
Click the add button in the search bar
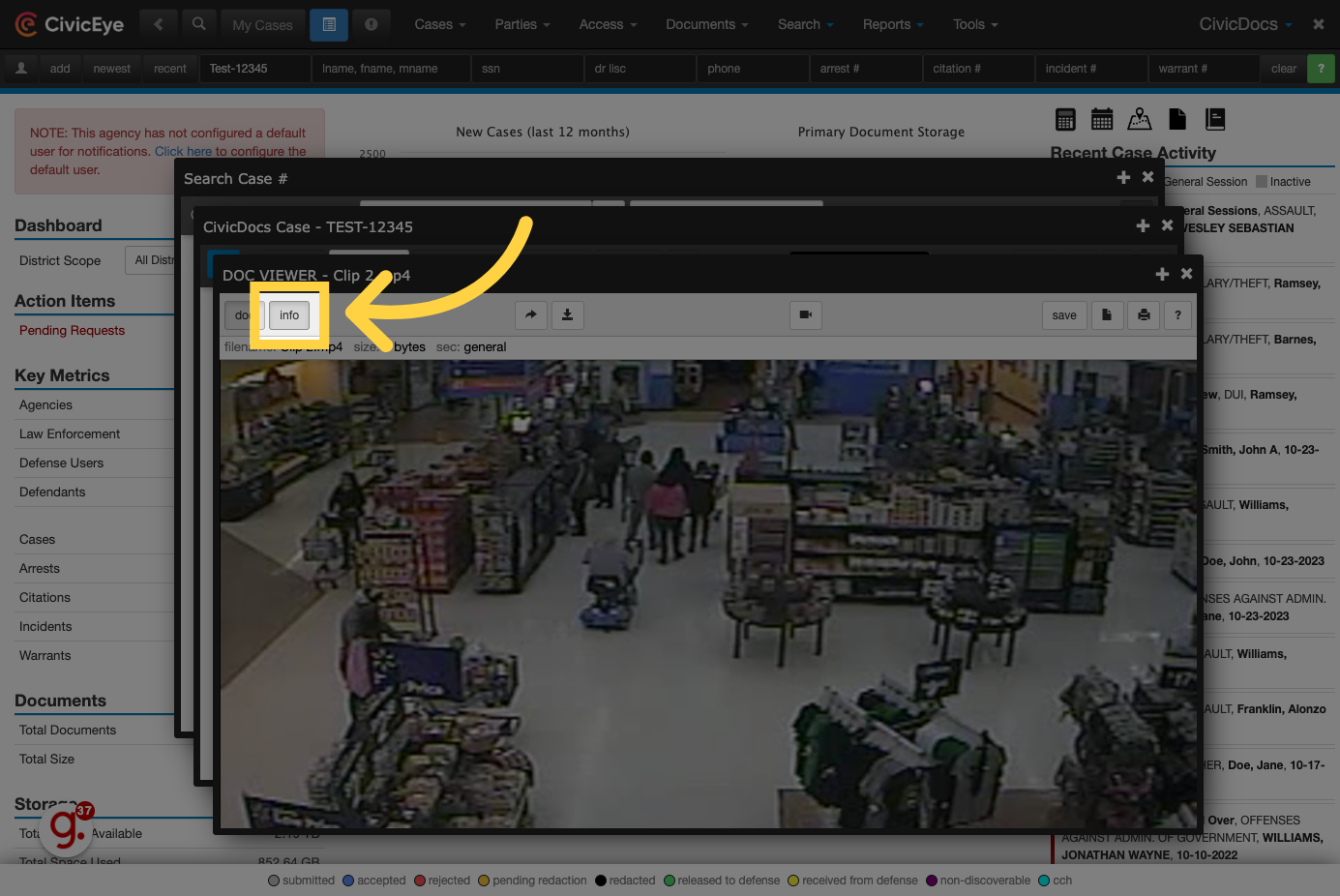(60, 69)
